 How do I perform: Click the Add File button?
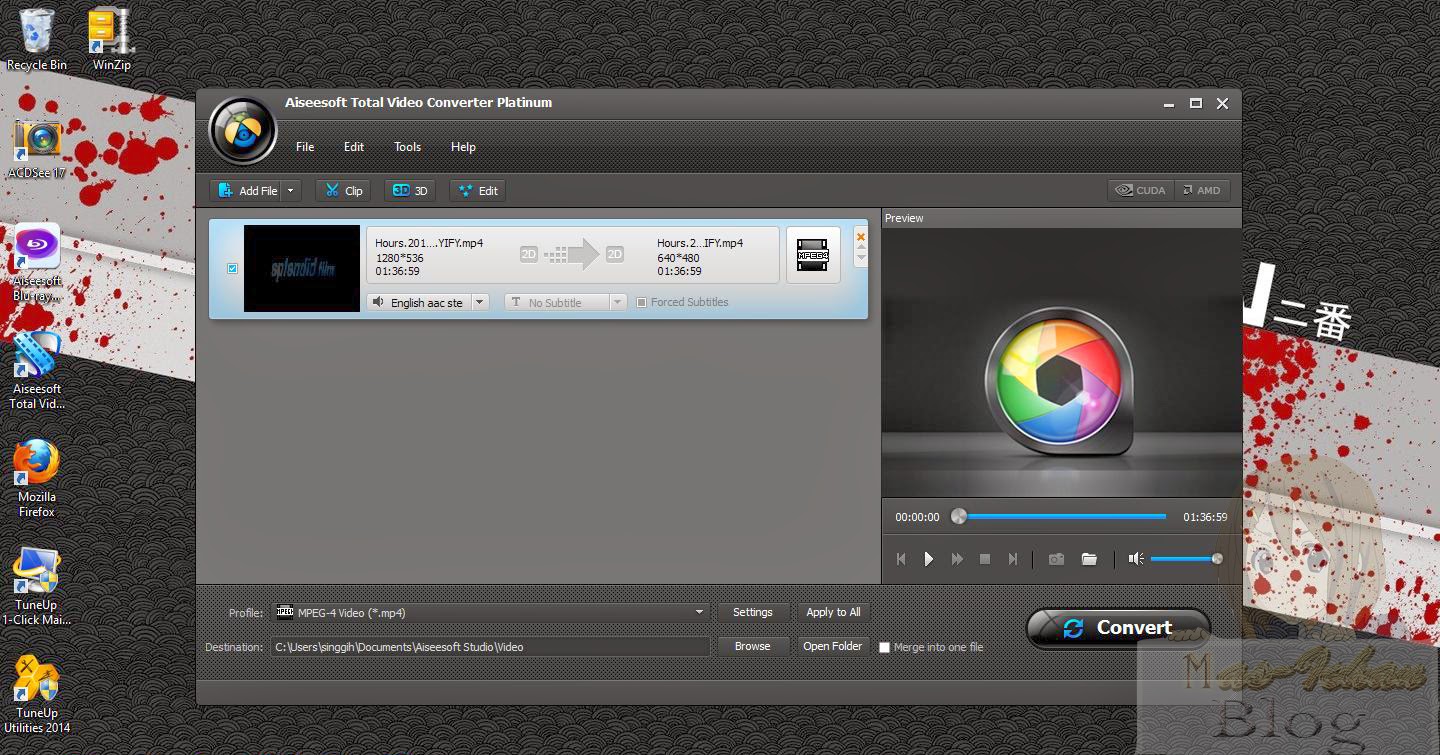coord(246,190)
